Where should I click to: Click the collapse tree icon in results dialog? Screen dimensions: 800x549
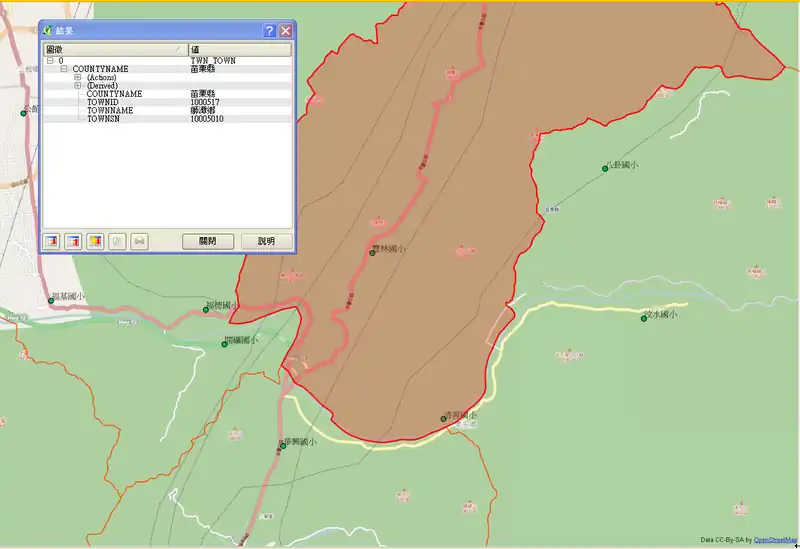(x=73, y=241)
